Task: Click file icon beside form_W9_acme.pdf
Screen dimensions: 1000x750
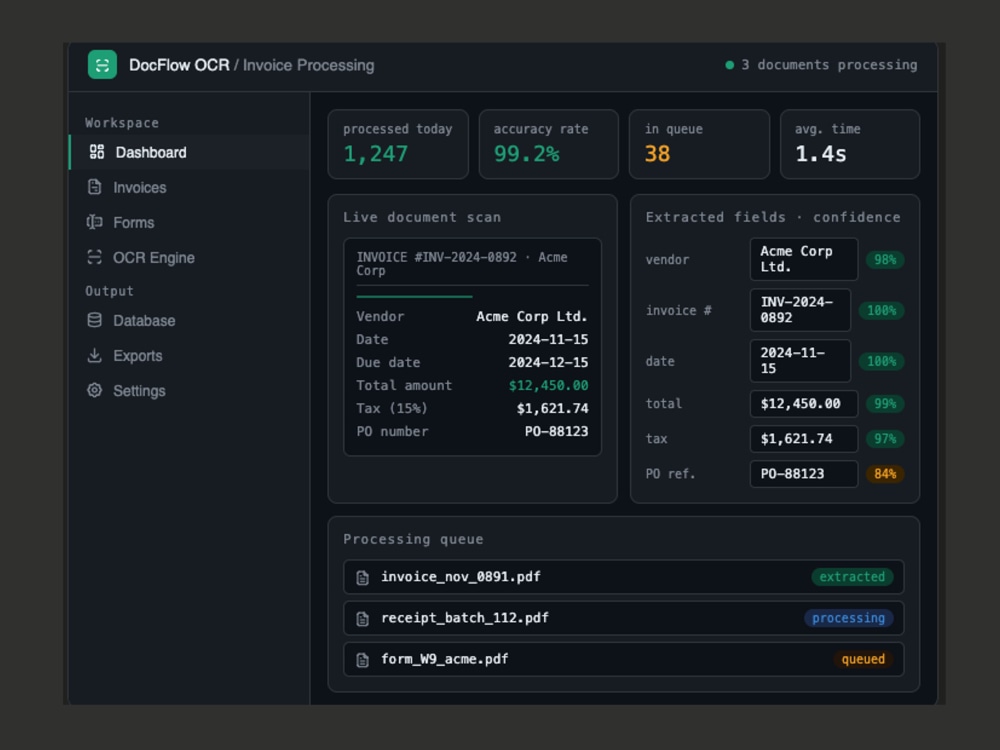Action: 362,660
